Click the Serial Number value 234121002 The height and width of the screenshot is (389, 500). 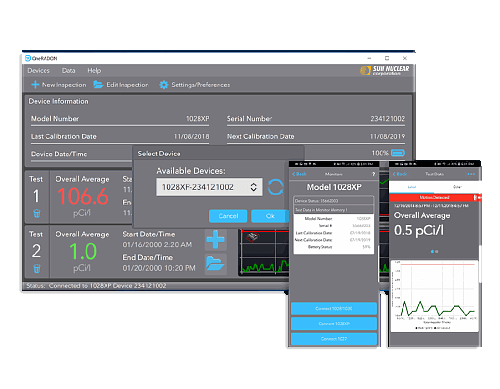[x=388, y=119]
